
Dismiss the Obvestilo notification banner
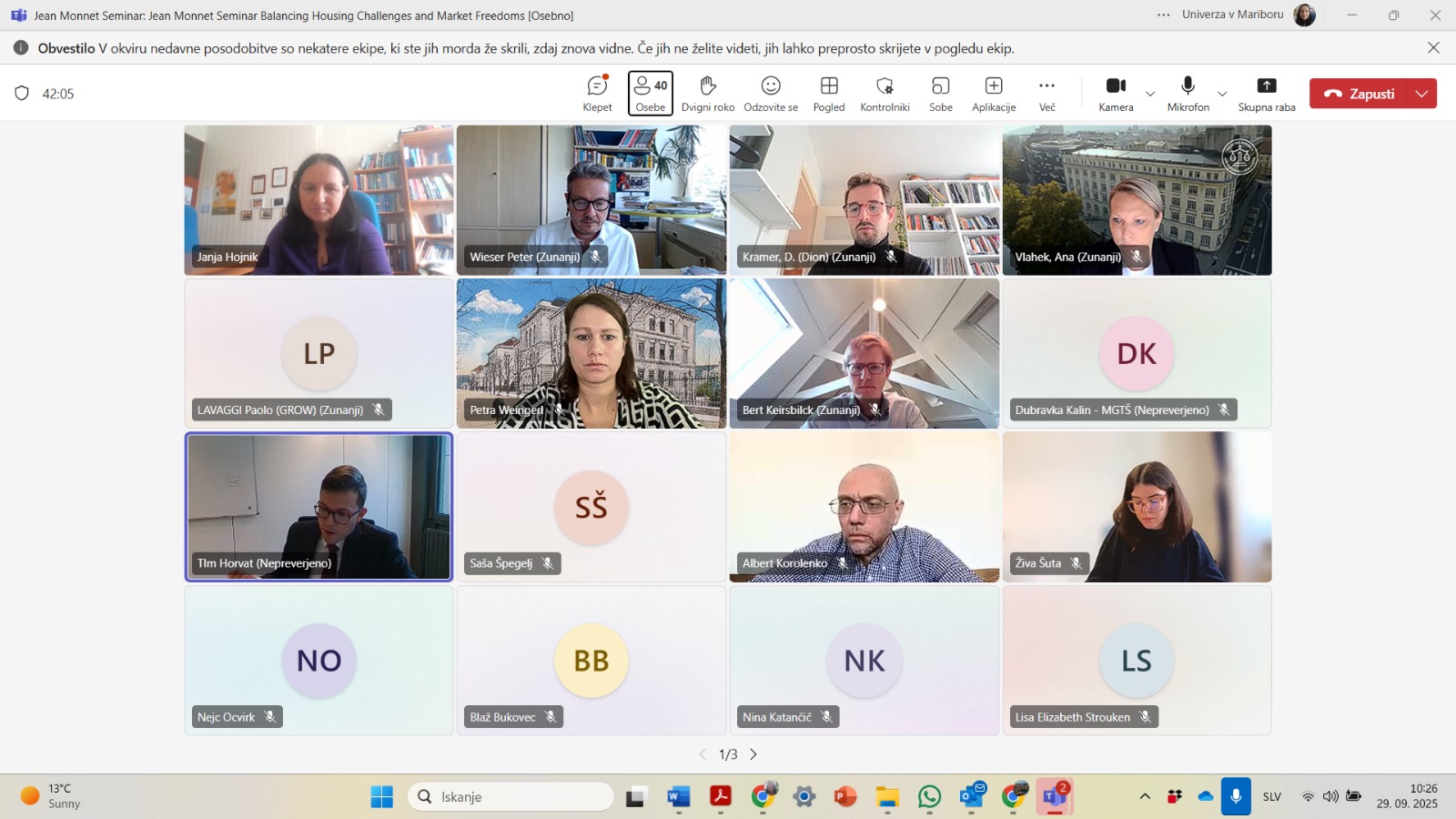pos(1433,48)
